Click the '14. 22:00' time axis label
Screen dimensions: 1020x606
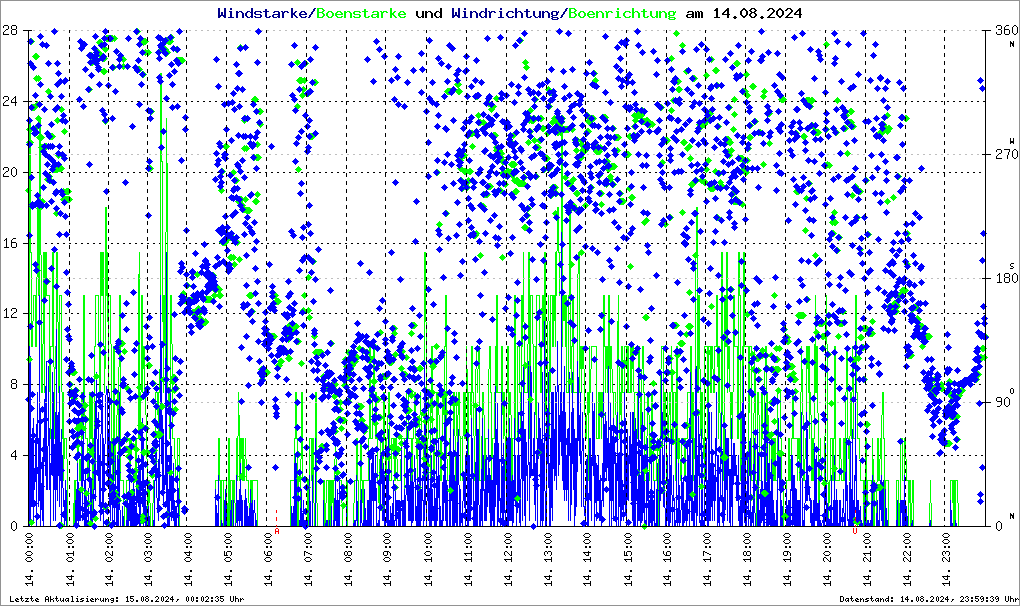pyautogui.click(x=906, y=560)
